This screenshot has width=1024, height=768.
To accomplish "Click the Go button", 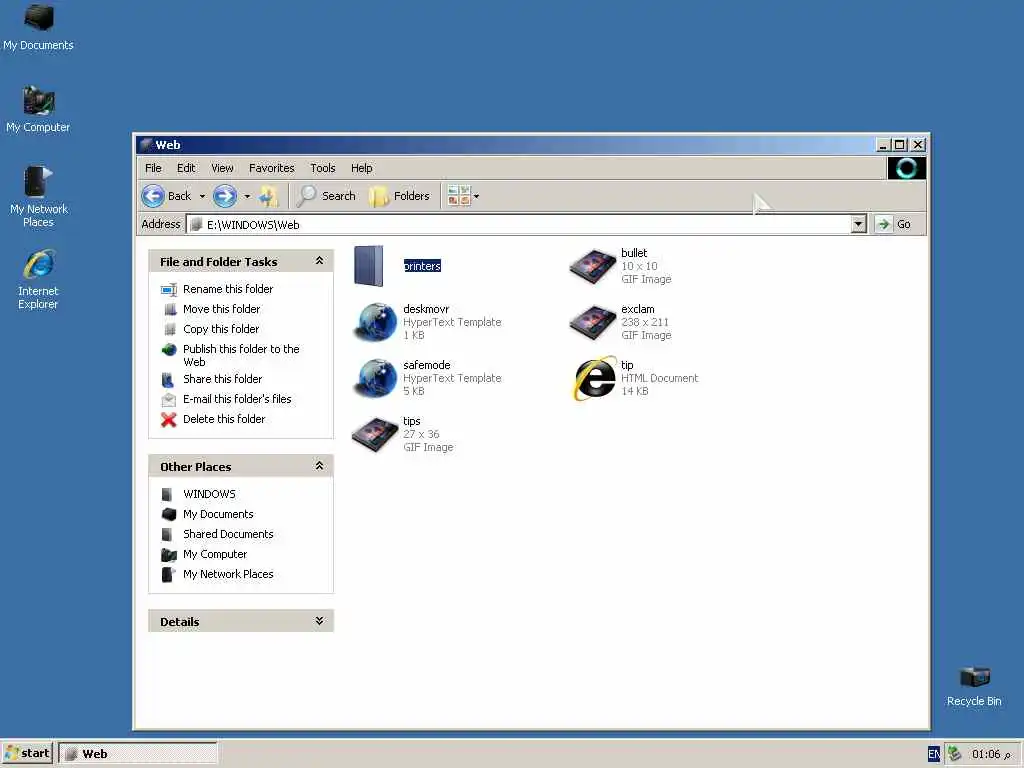I will point(894,224).
